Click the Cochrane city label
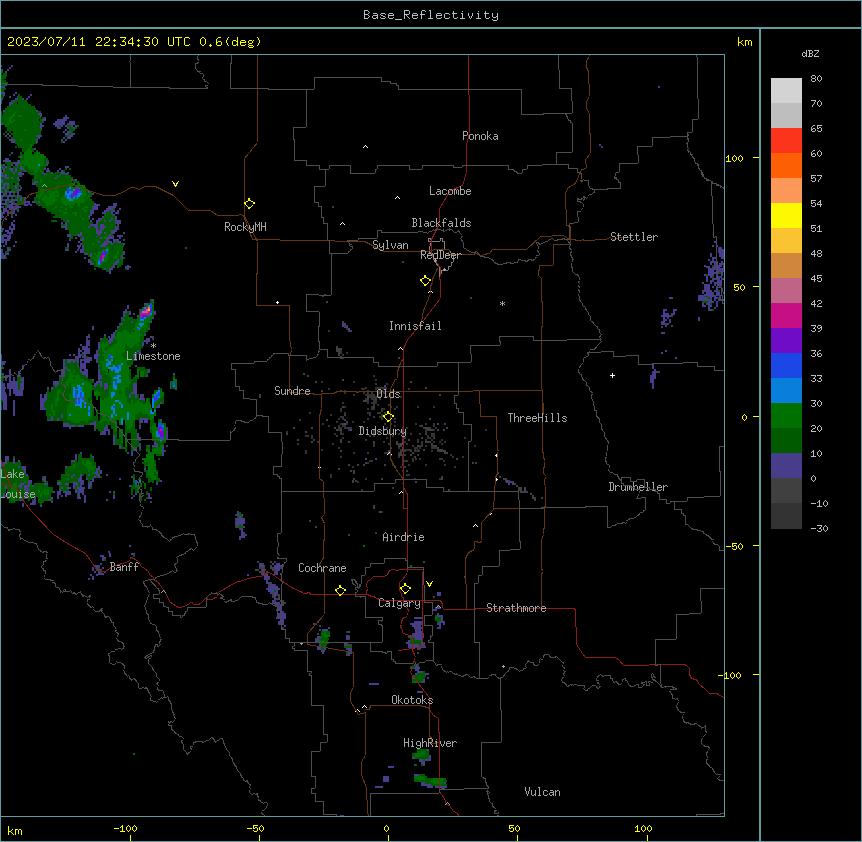862x842 pixels. click(x=322, y=568)
